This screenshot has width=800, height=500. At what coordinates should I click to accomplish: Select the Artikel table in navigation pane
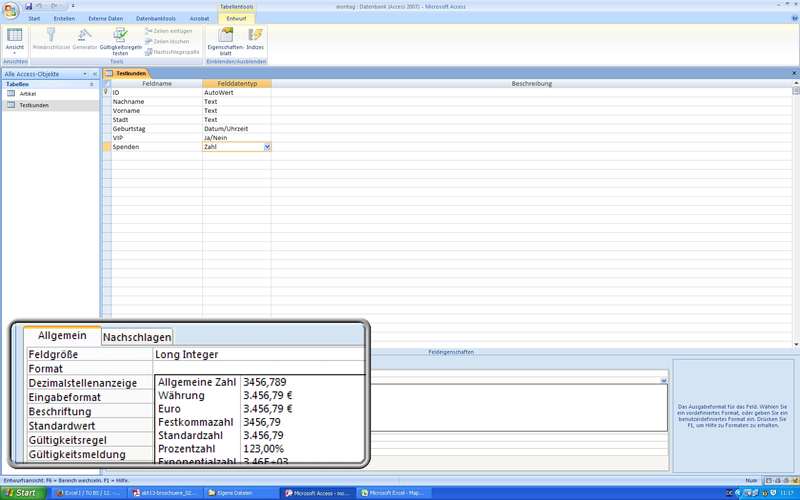[x=28, y=94]
